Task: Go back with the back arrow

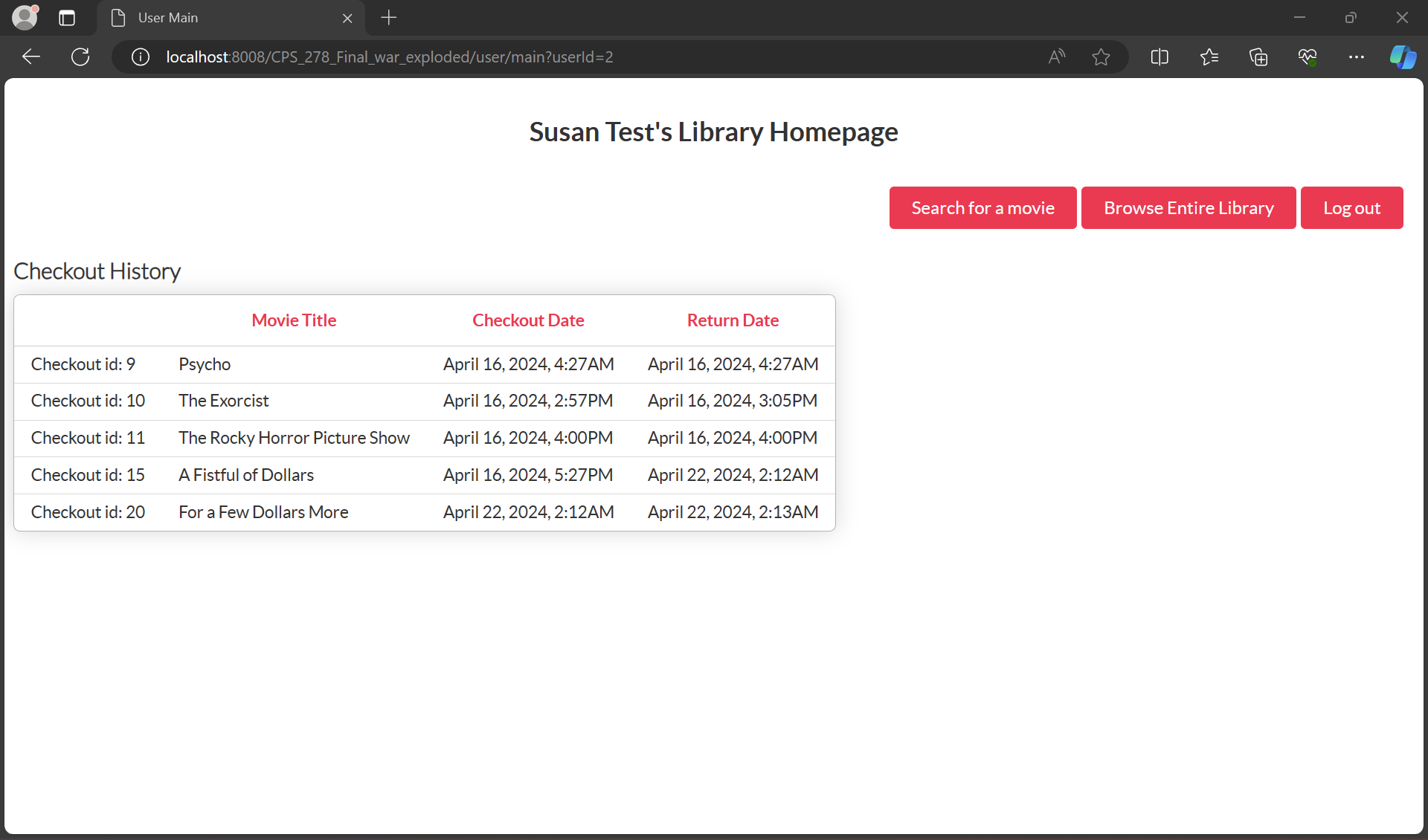Action: [x=31, y=57]
